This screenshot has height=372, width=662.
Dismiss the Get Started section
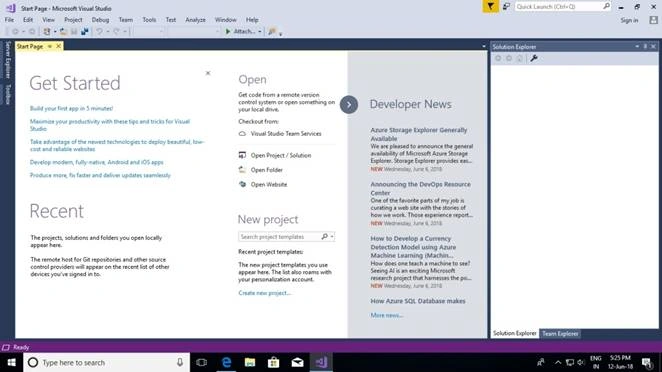pyautogui.click(x=208, y=73)
